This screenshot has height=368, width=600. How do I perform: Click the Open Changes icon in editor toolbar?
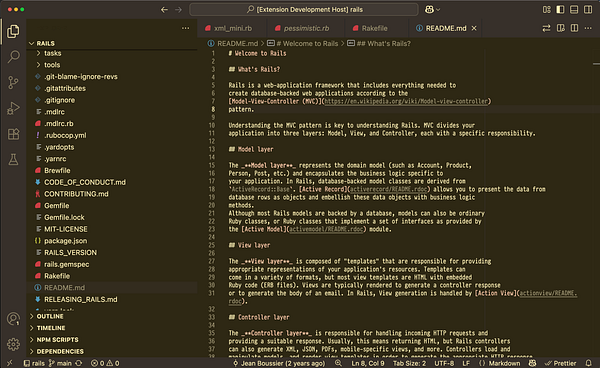pos(546,28)
